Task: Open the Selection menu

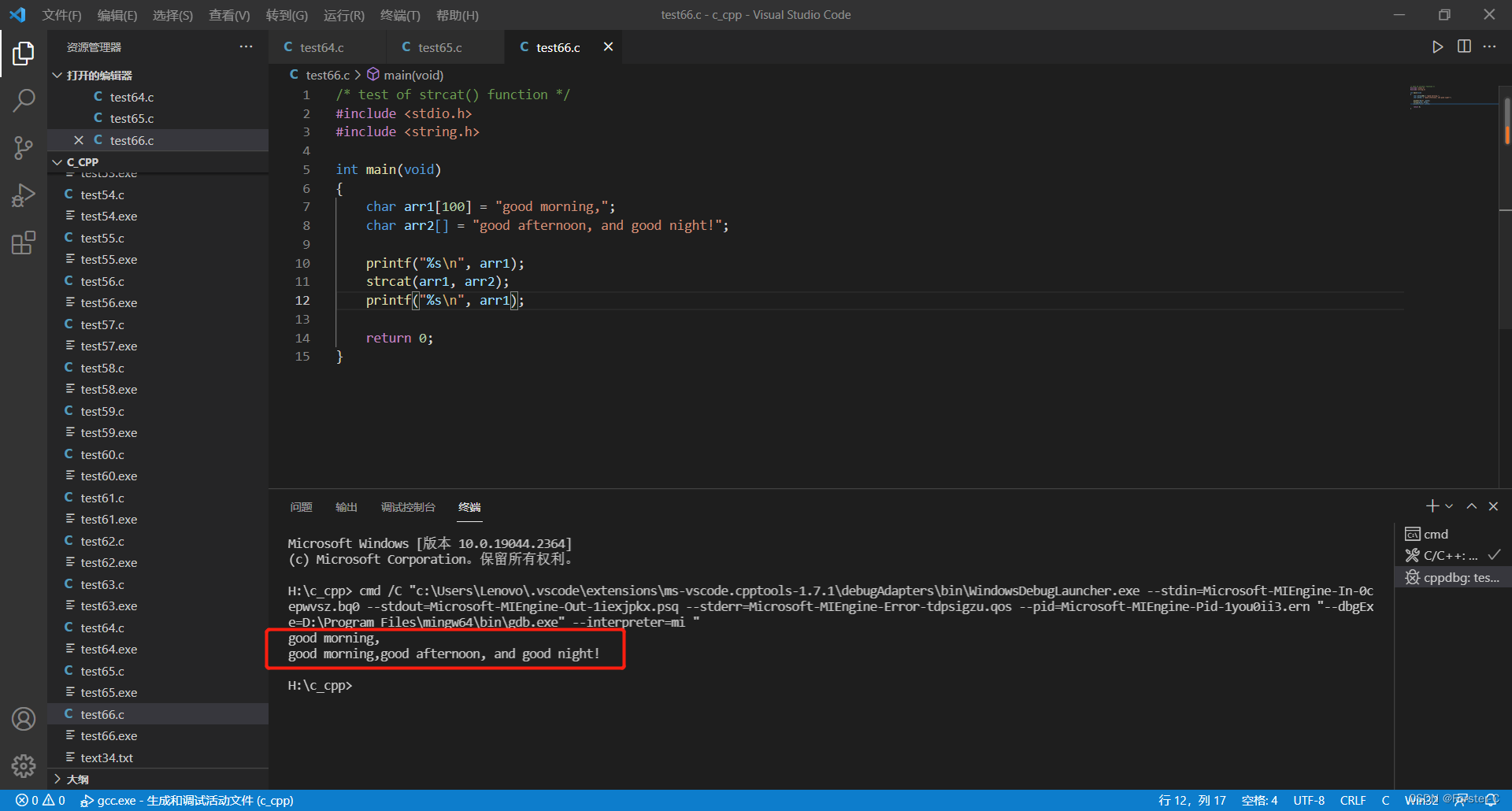Action: [172, 15]
